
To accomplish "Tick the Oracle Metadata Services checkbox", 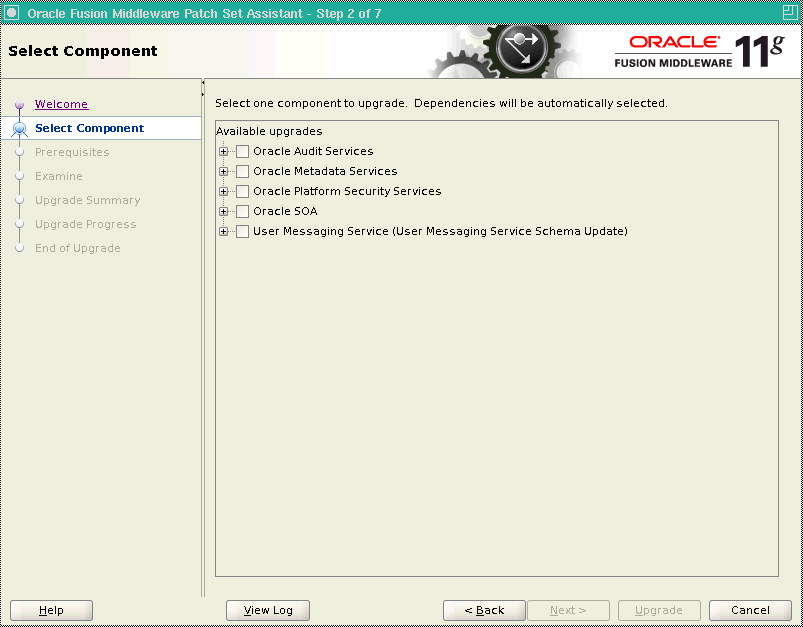I will (x=242, y=171).
